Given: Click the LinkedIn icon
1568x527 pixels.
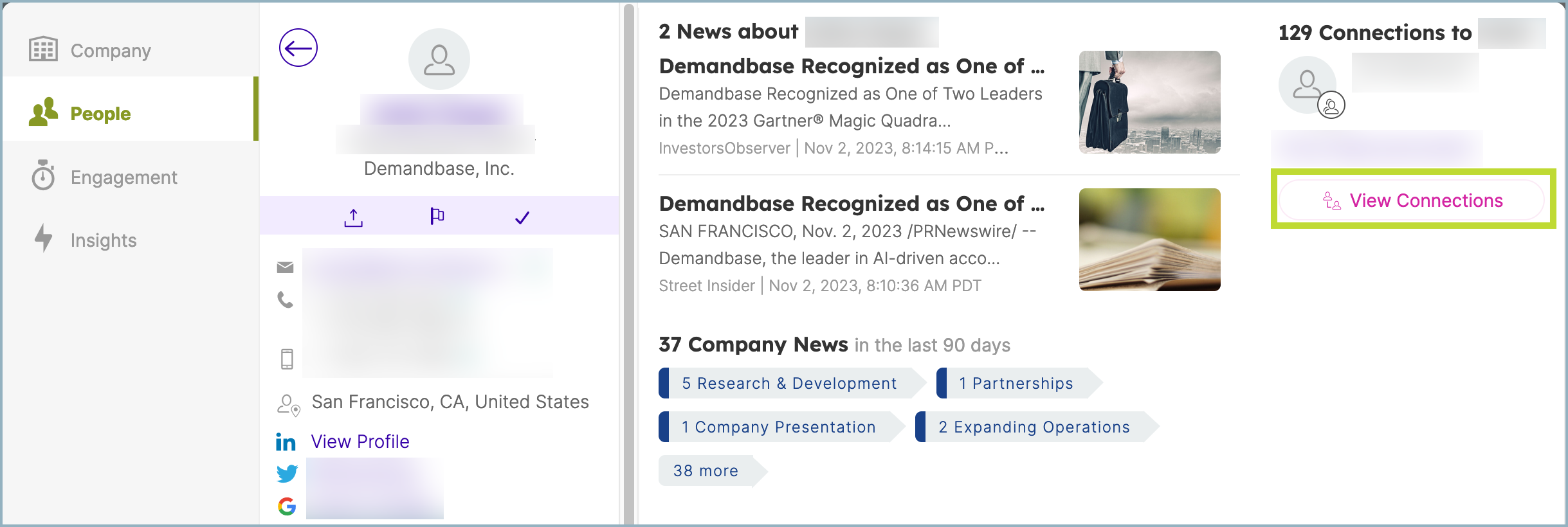Looking at the screenshot, I should (286, 442).
